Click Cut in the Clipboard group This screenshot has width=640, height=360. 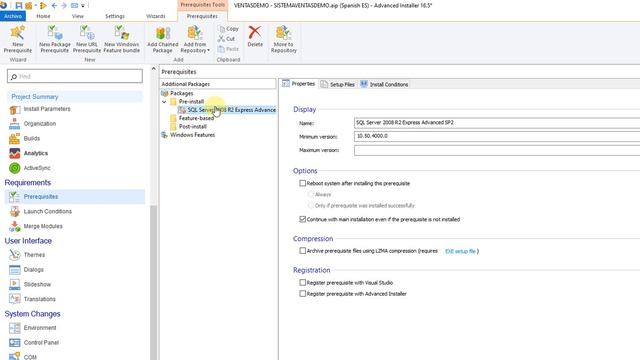tap(227, 39)
